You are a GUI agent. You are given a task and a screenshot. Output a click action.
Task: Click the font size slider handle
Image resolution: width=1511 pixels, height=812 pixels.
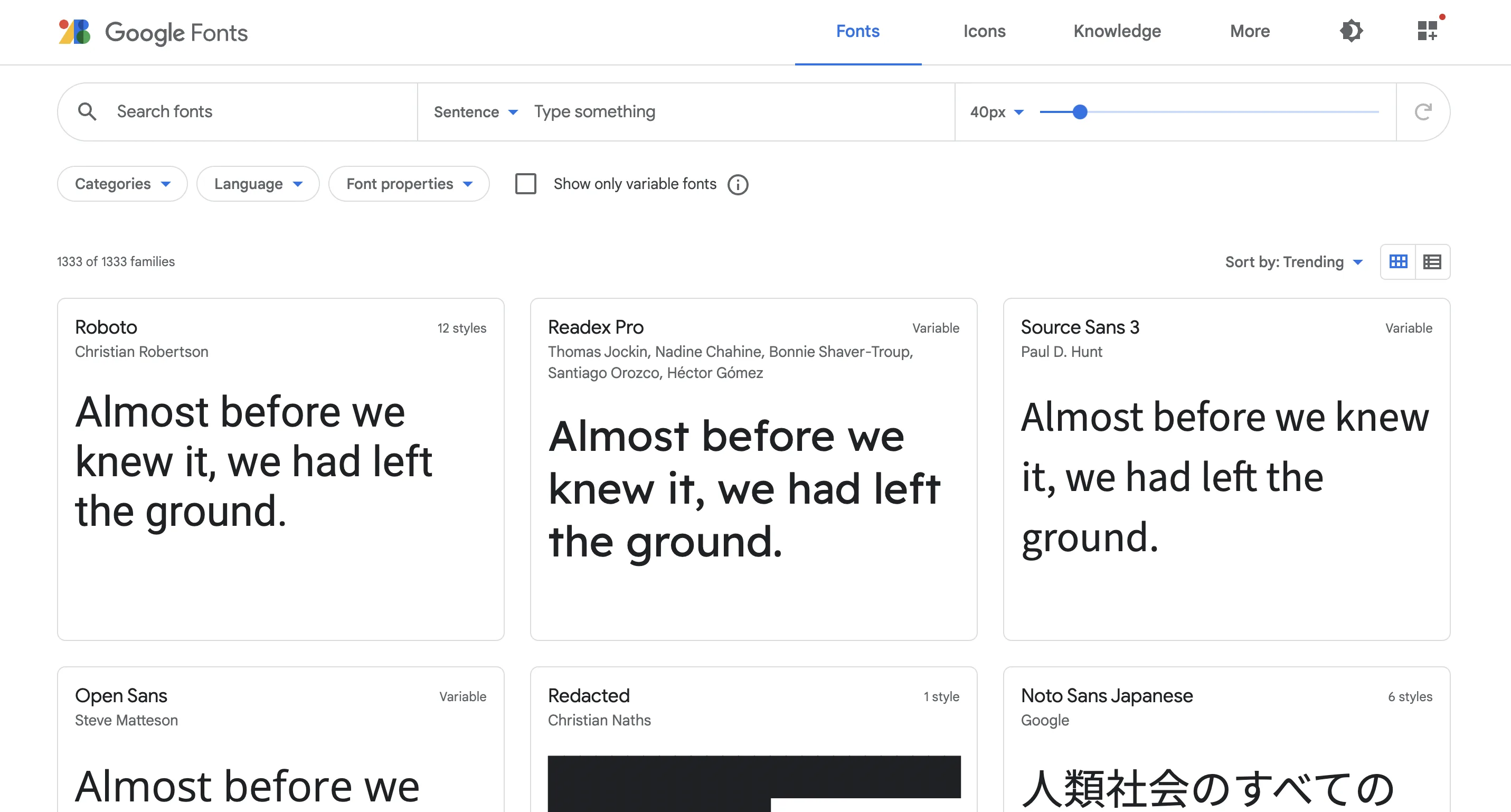(x=1080, y=111)
